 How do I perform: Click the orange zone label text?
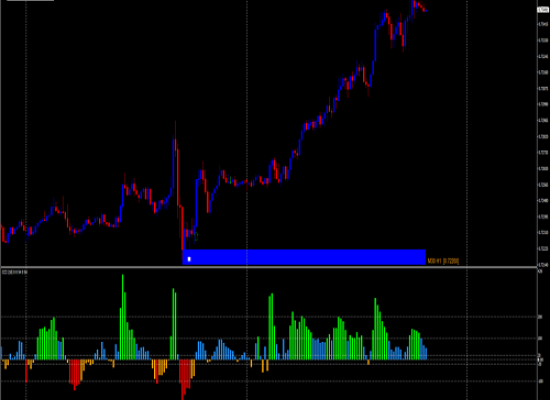(x=443, y=261)
